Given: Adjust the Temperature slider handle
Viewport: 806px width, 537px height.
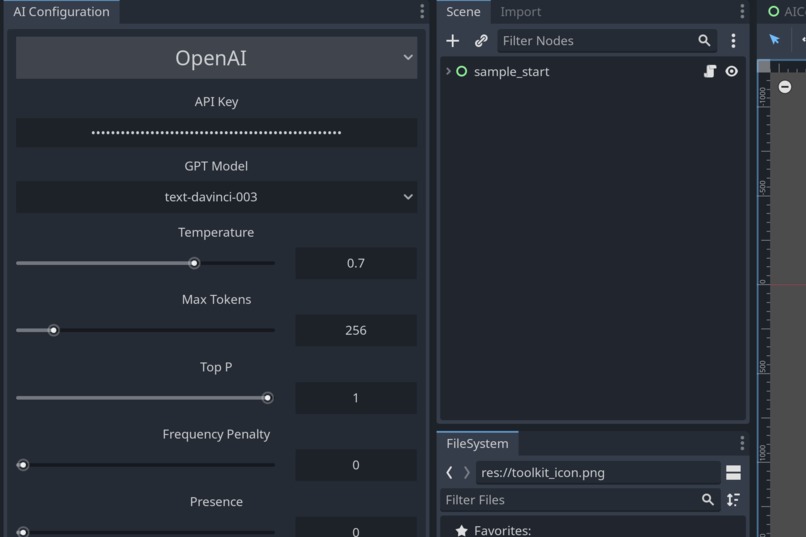Looking at the screenshot, I should point(194,263).
